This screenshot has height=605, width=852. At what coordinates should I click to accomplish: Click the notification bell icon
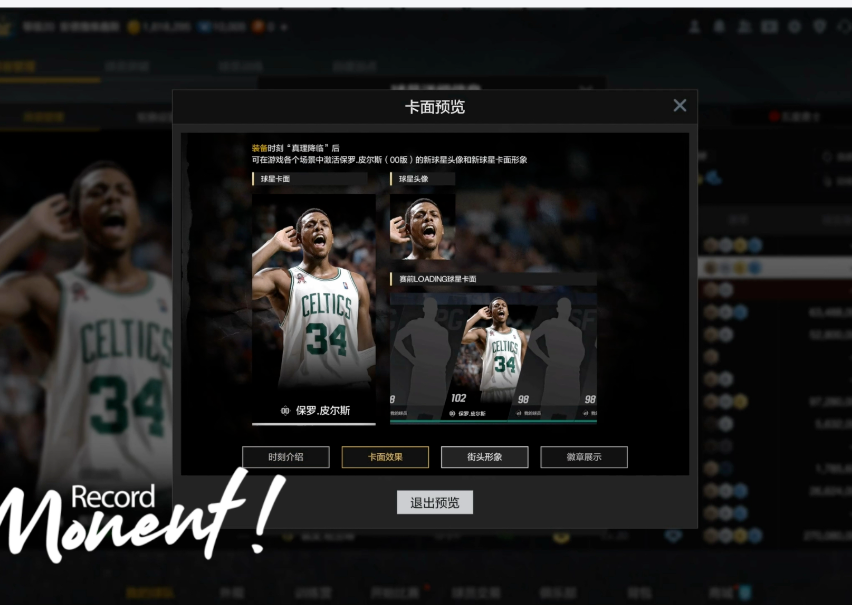721,26
